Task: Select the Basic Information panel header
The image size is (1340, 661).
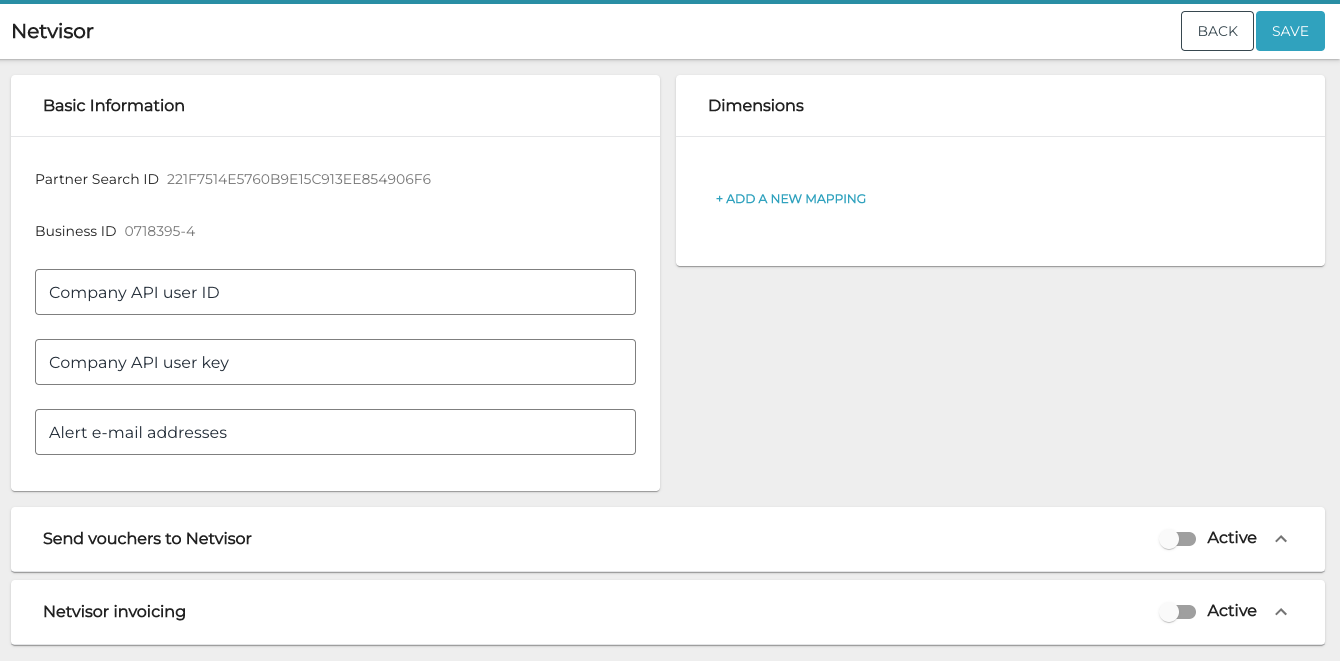Action: point(113,105)
